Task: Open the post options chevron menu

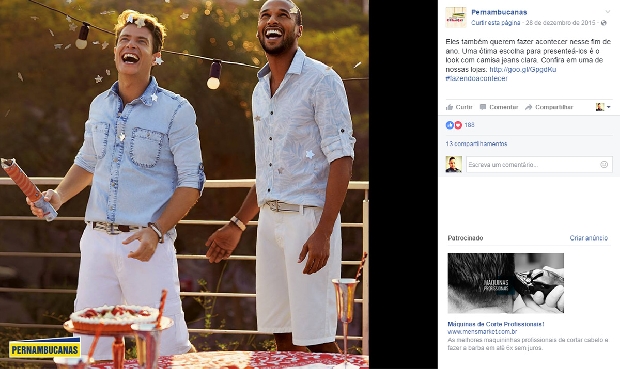Action: (608, 12)
